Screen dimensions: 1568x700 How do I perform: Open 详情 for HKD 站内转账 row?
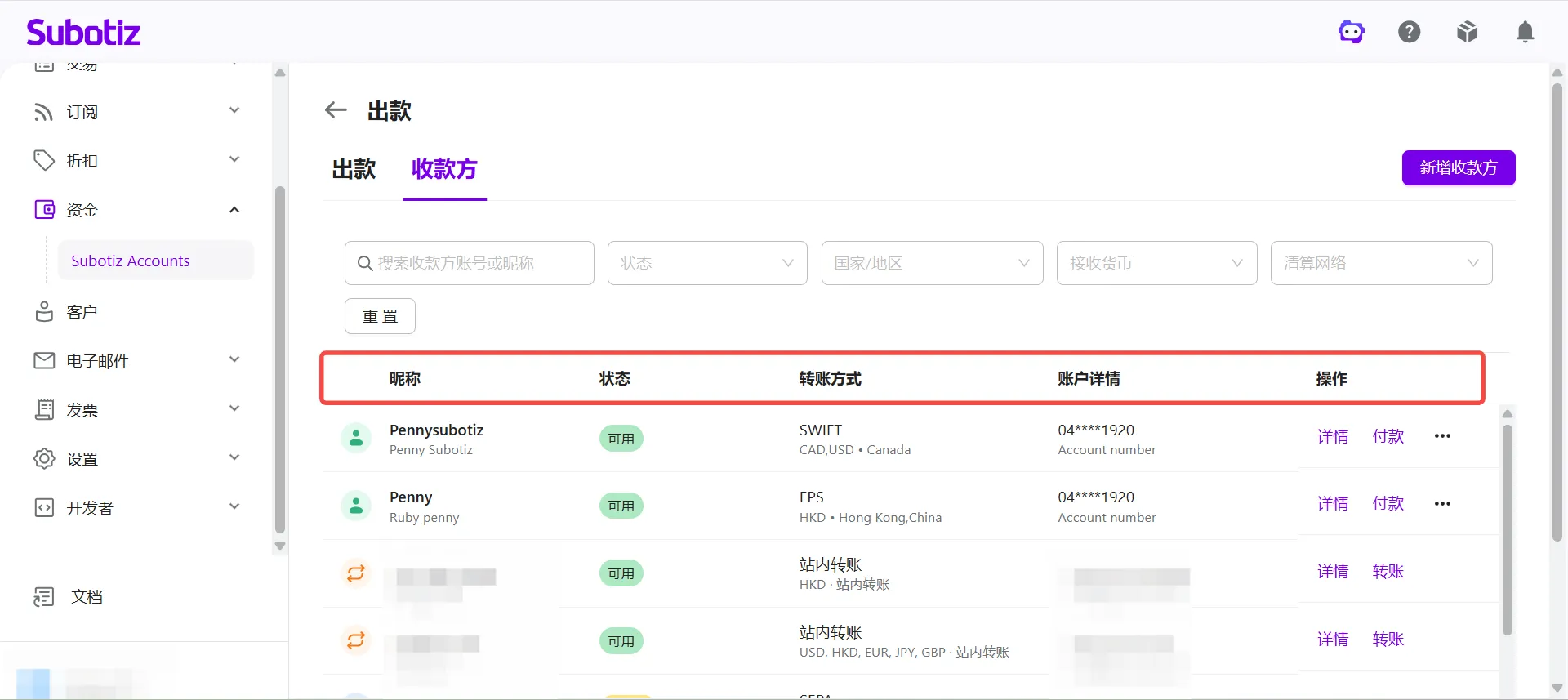pyautogui.click(x=1333, y=572)
